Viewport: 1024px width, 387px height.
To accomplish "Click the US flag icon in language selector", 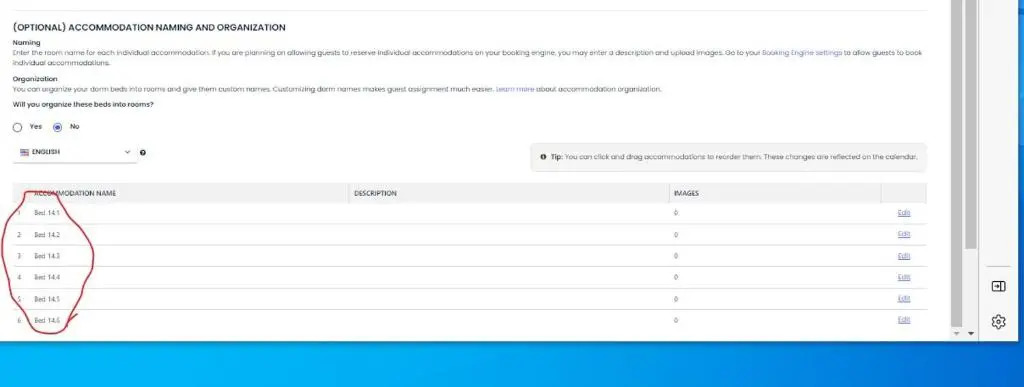I will pos(25,152).
